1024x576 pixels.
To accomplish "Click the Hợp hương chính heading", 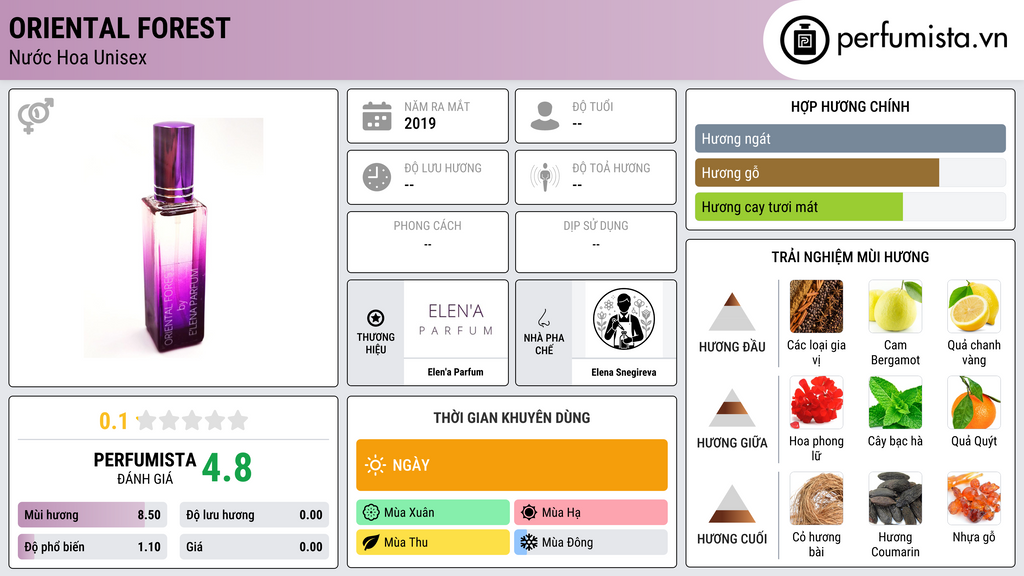I will click(850, 106).
